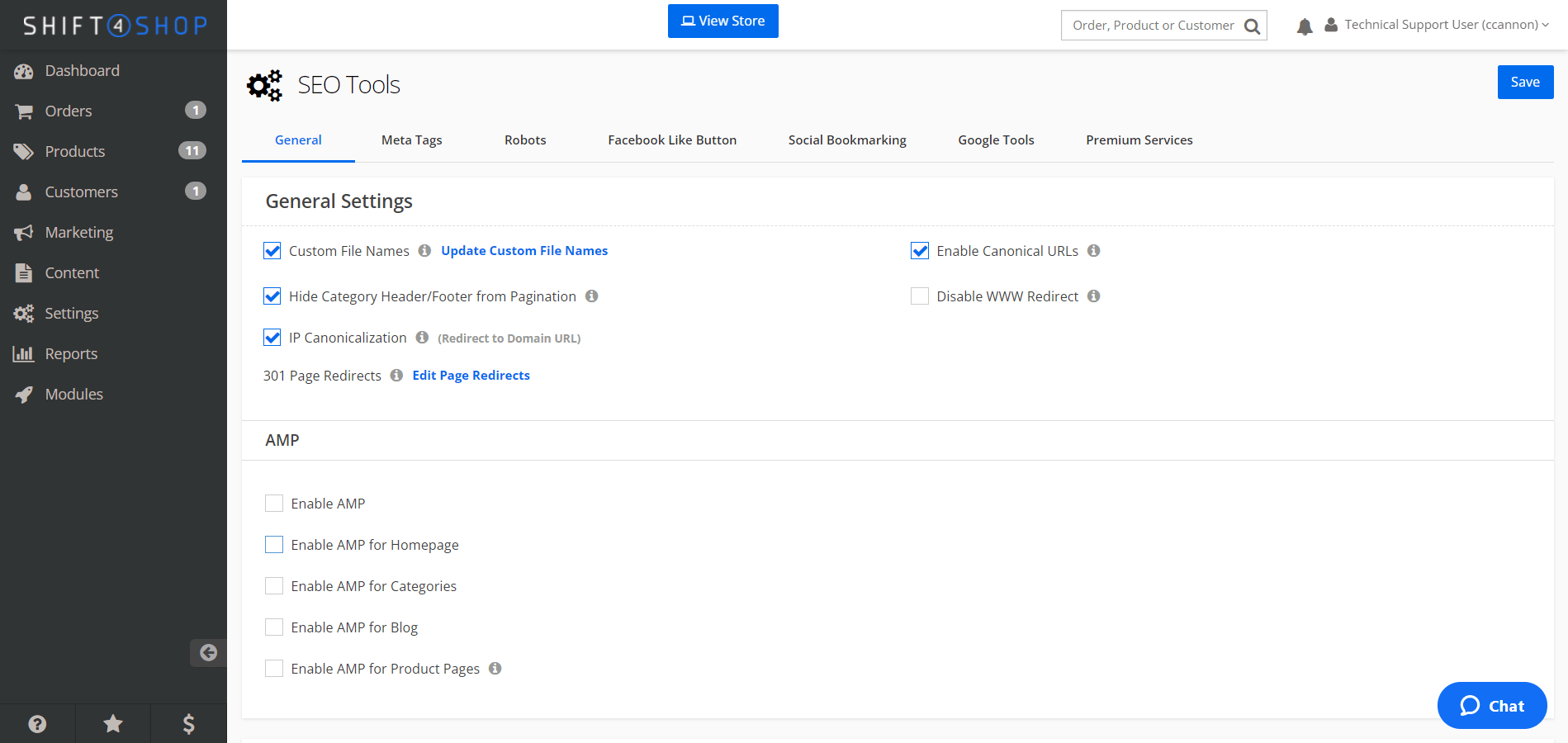Image resolution: width=1568 pixels, height=743 pixels.
Task: Check the Enable AMP for Homepage box
Action: pyautogui.click(x=273, y=544)
